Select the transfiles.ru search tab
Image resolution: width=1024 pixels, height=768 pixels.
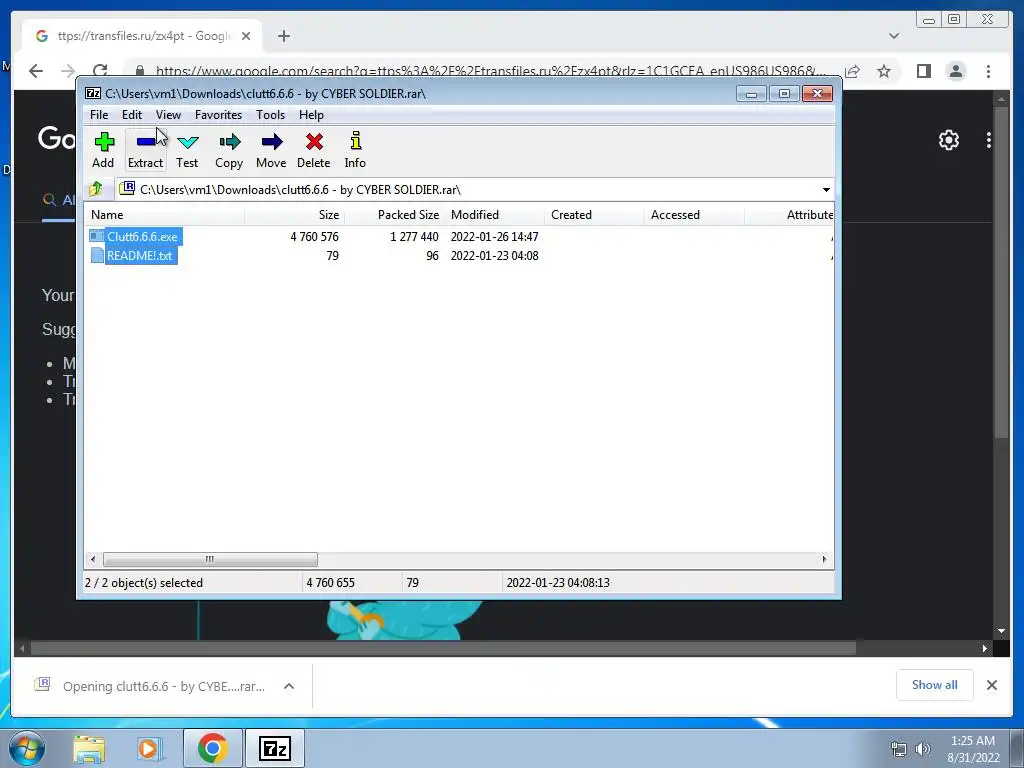[x=142, y=36]
